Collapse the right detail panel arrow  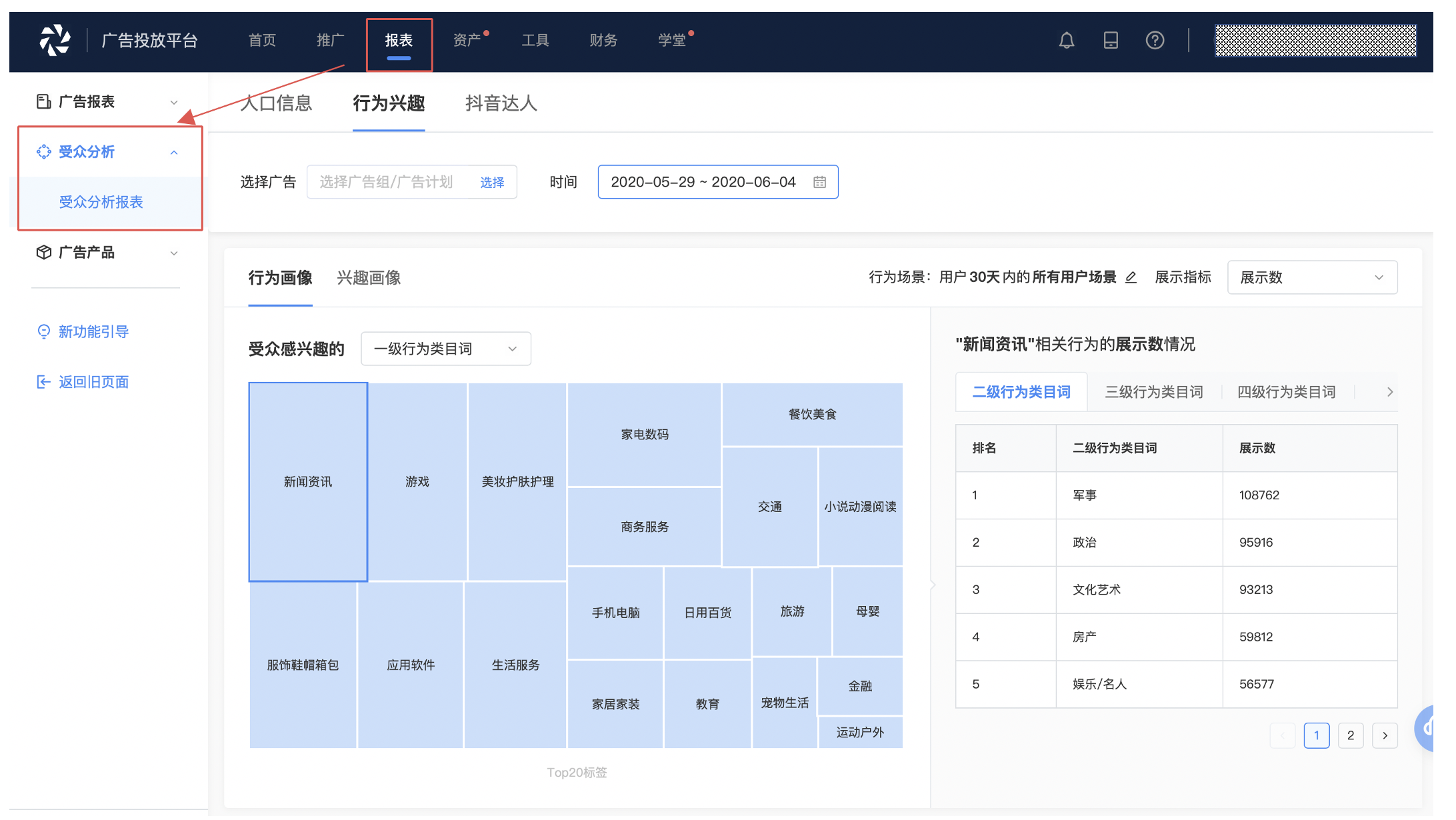pyautogui.click(x=932, y=585)
